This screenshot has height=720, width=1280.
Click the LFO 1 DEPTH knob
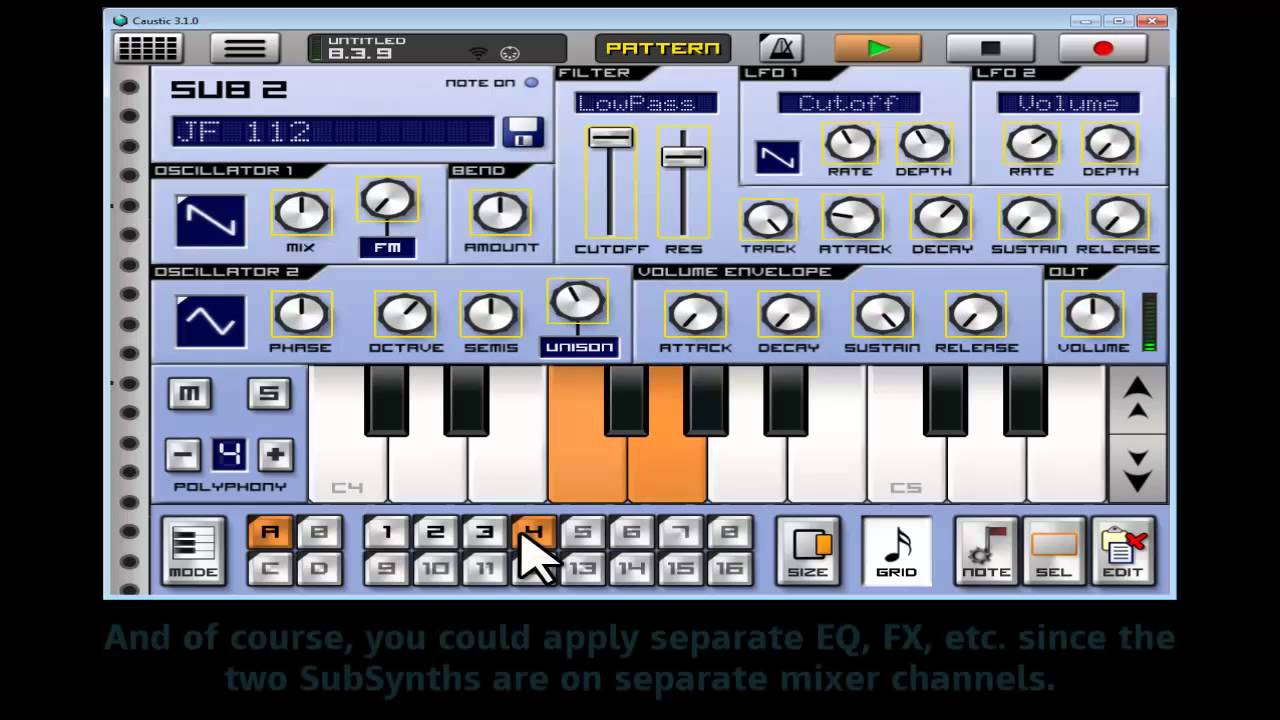924,144
